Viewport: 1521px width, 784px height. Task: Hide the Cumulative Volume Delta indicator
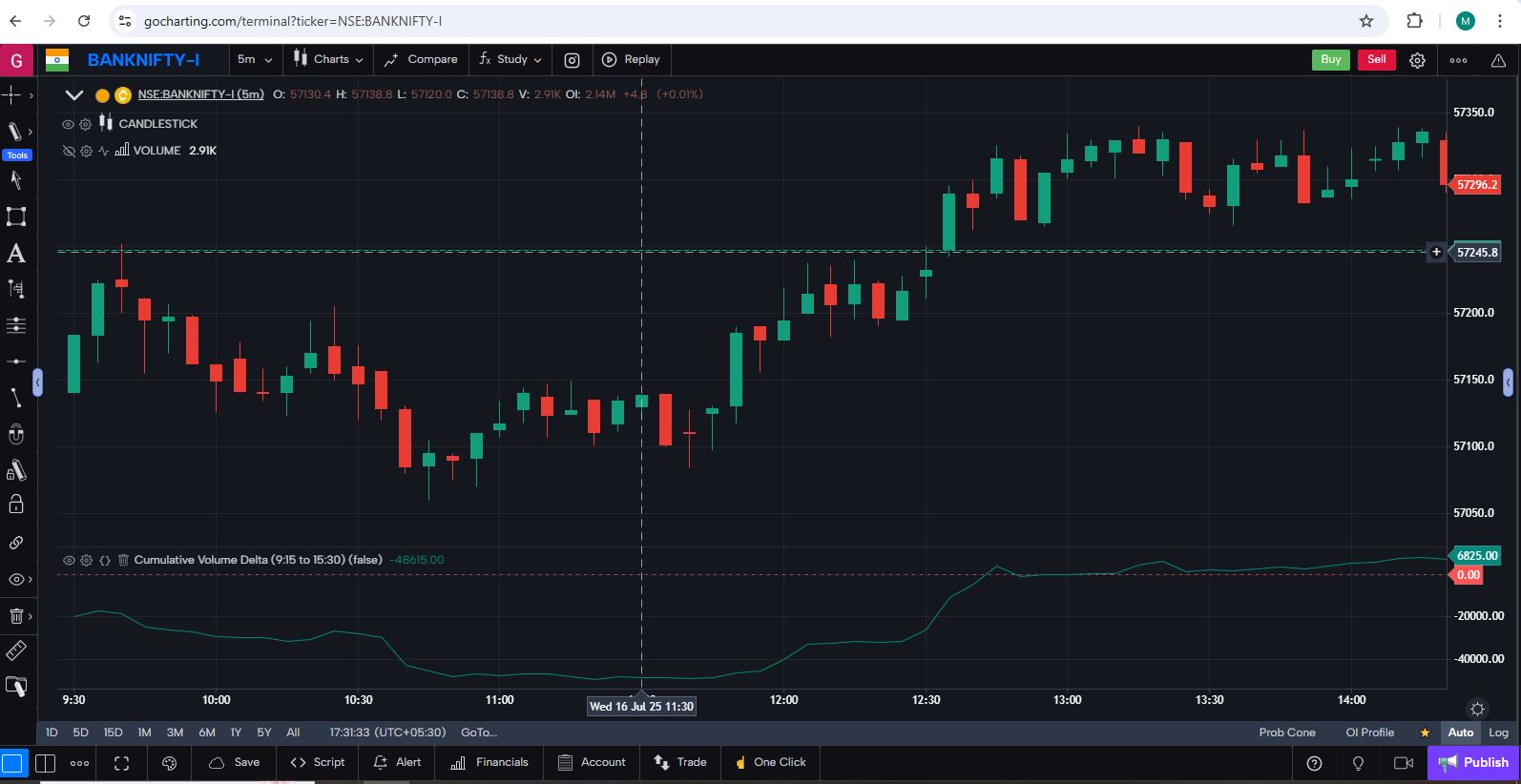coord(68,560)
